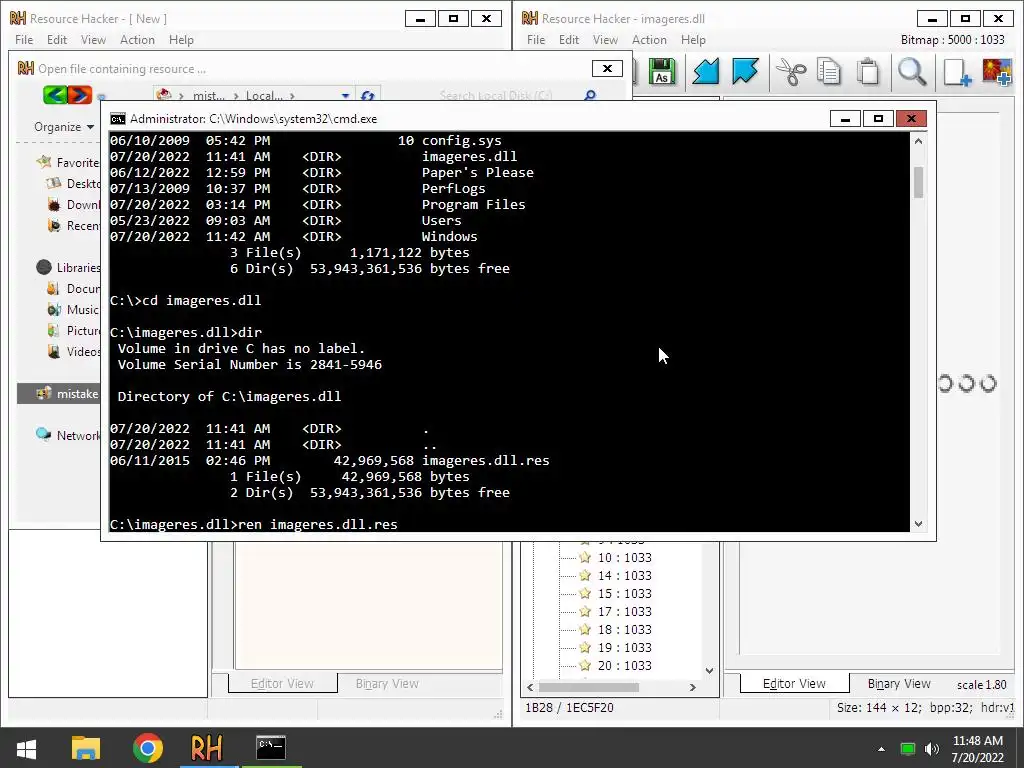The image size is (1024, 768).
Task: Open the Windows Start menu
Action: (26, 748)
